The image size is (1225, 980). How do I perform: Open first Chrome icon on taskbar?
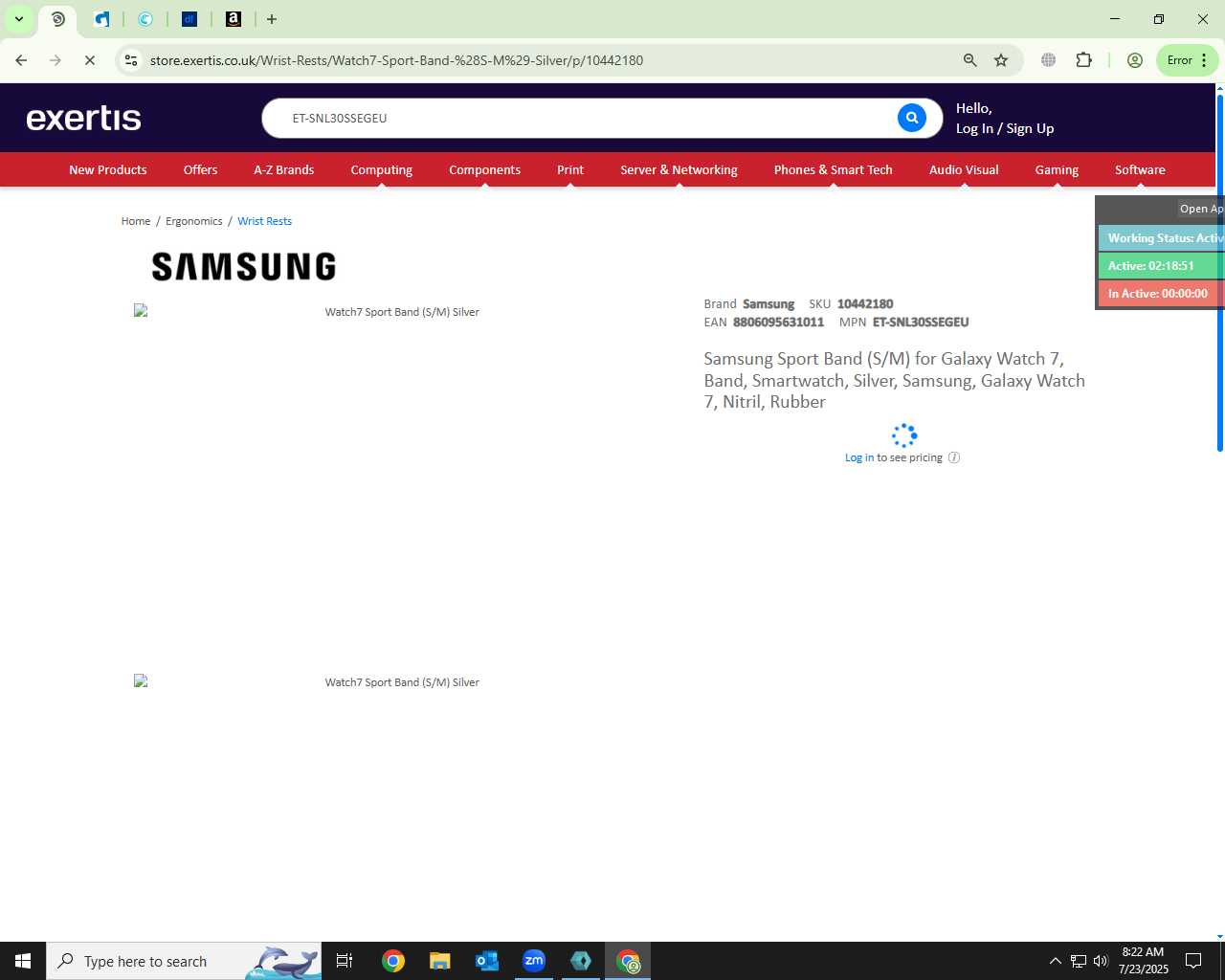click(393, 961)
